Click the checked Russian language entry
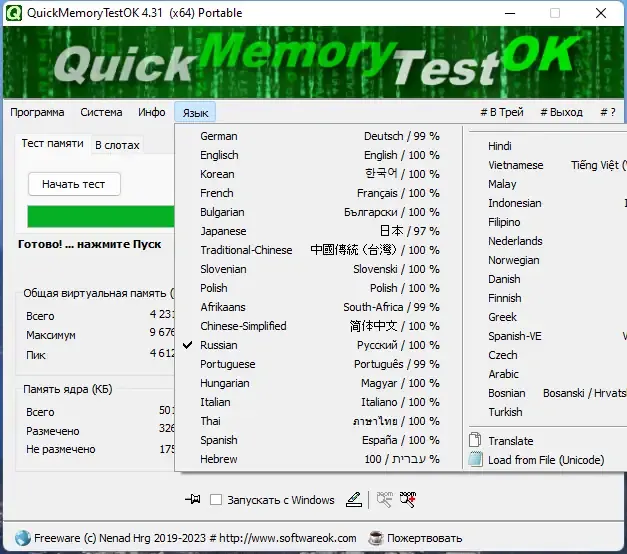Image resolution: width=627 pixels, height=554 pixels. [319, 345]
